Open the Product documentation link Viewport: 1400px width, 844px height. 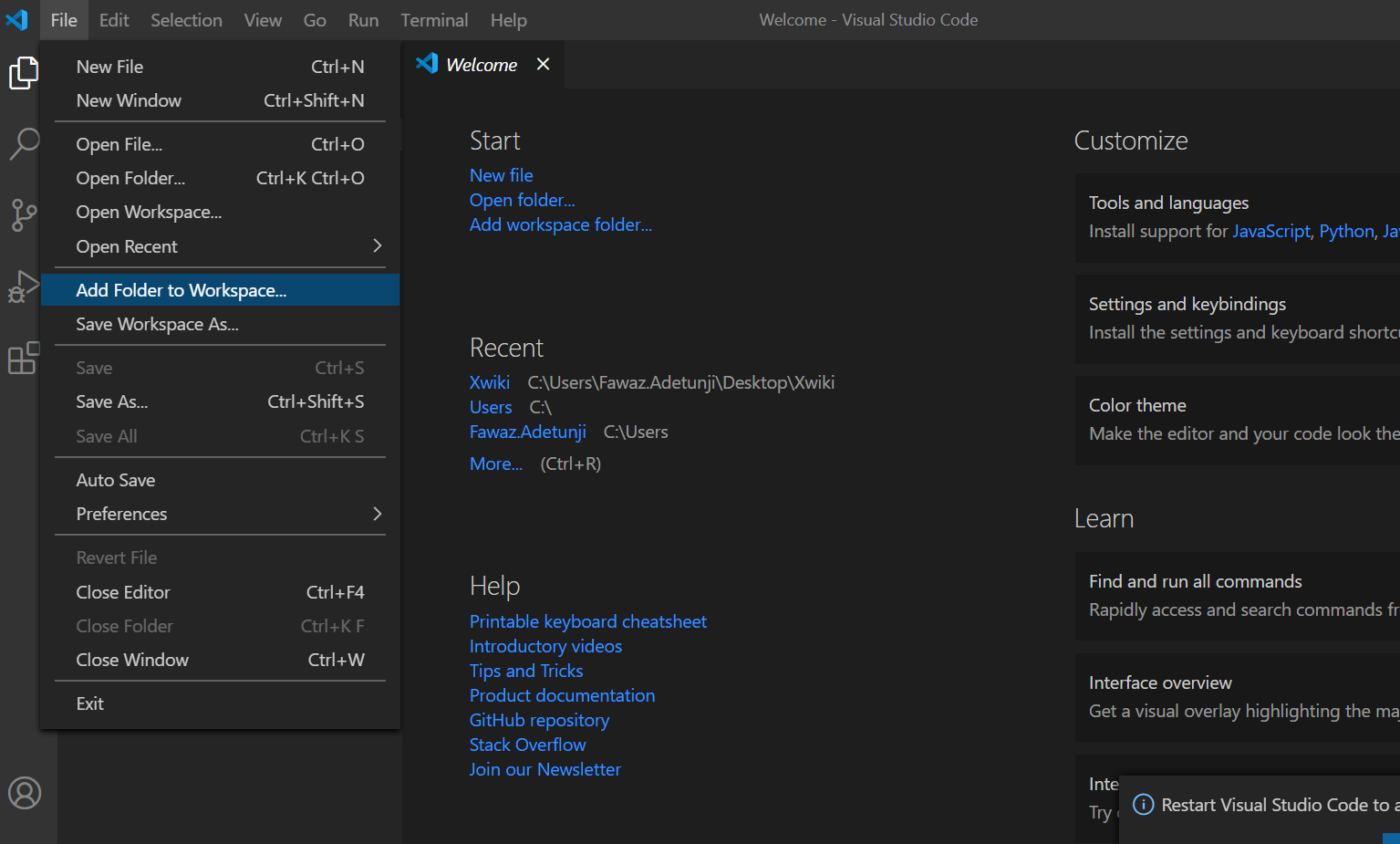[x=563, y=695]
